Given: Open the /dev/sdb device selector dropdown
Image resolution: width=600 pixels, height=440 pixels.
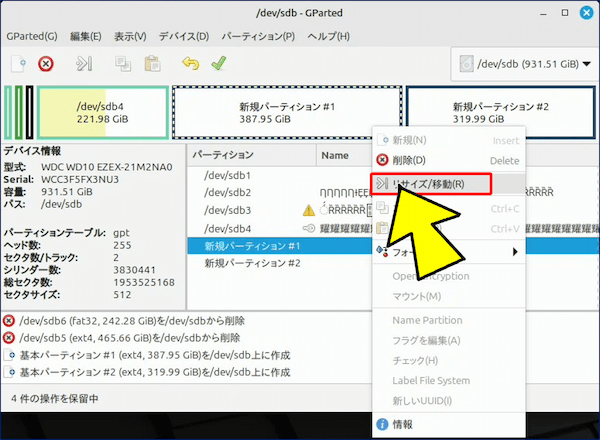Looking at the screenshot, I should tap(523, 65).
